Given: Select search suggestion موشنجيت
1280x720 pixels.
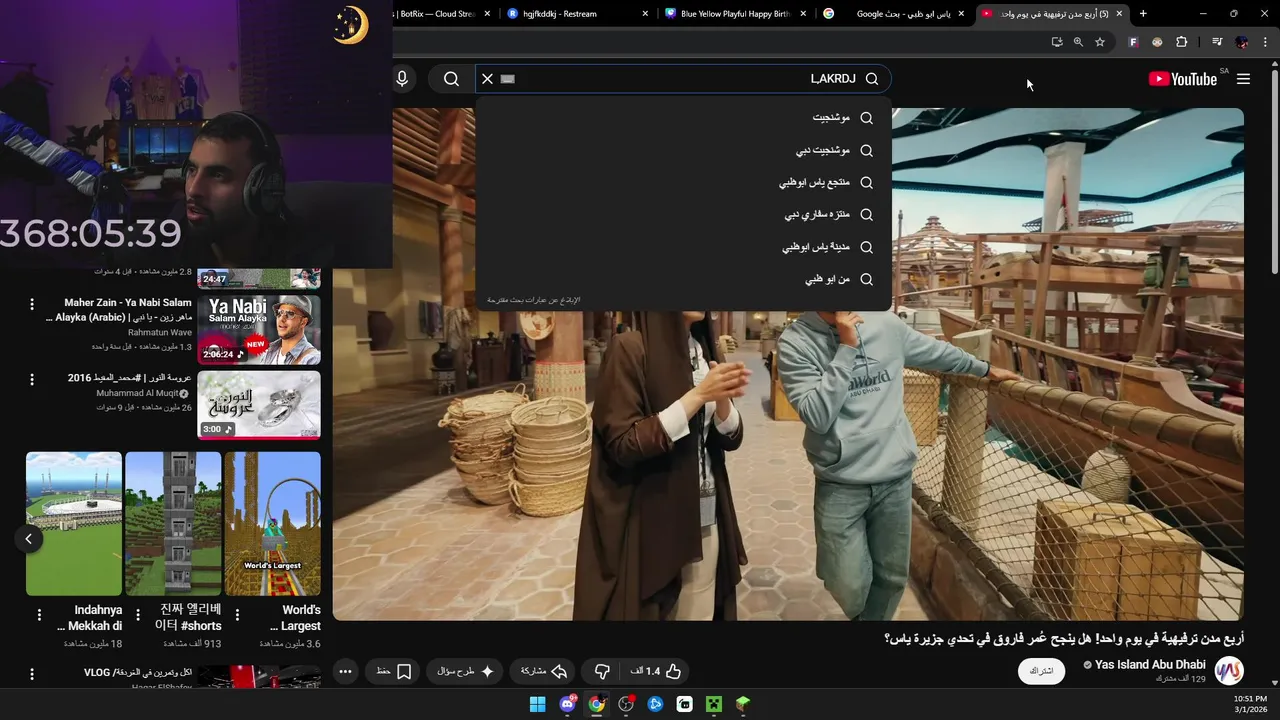Looking at the screenshot, I should click(683, 118).
